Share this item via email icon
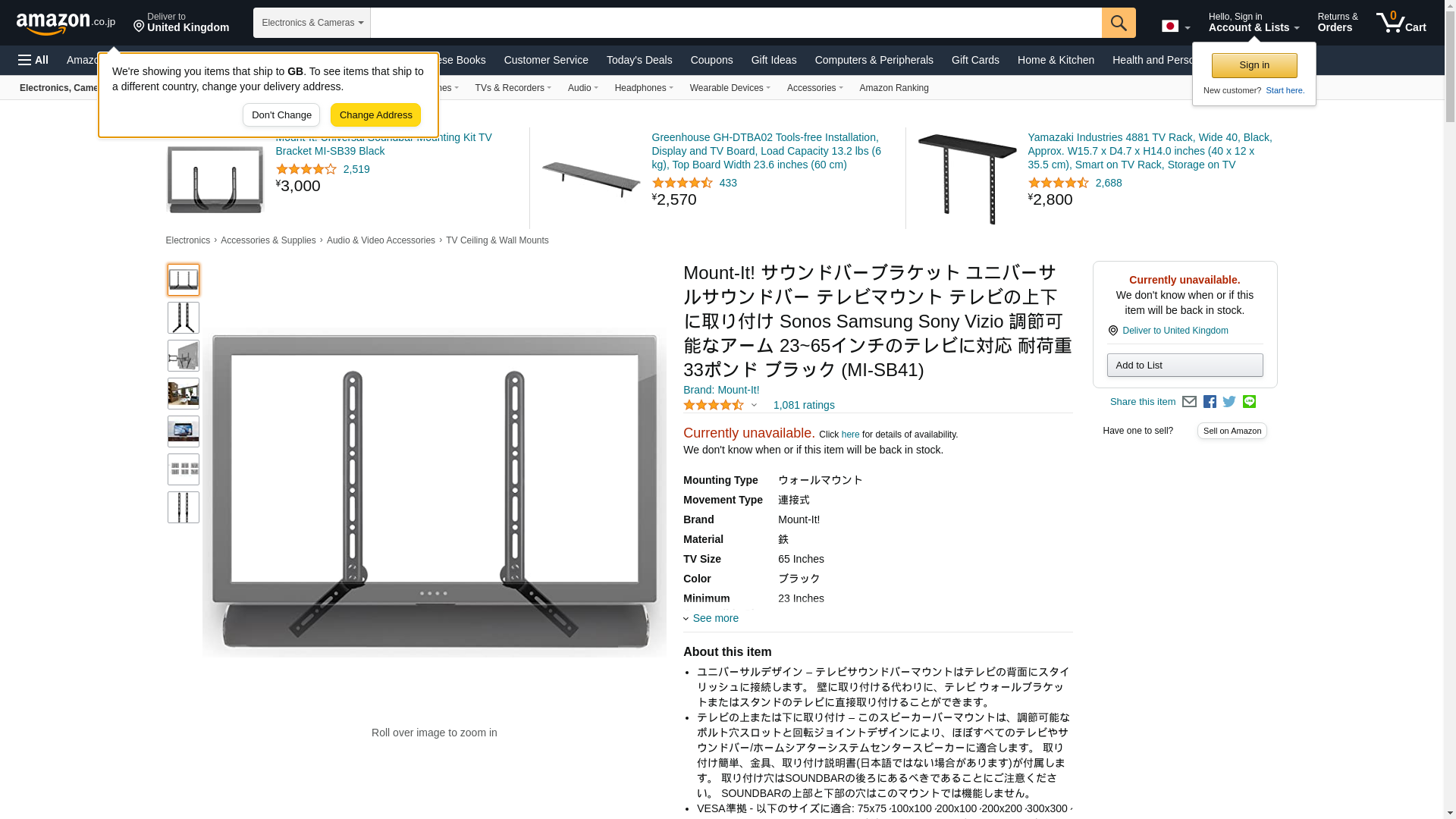1456x819 pixels. tap(1189, 402)
